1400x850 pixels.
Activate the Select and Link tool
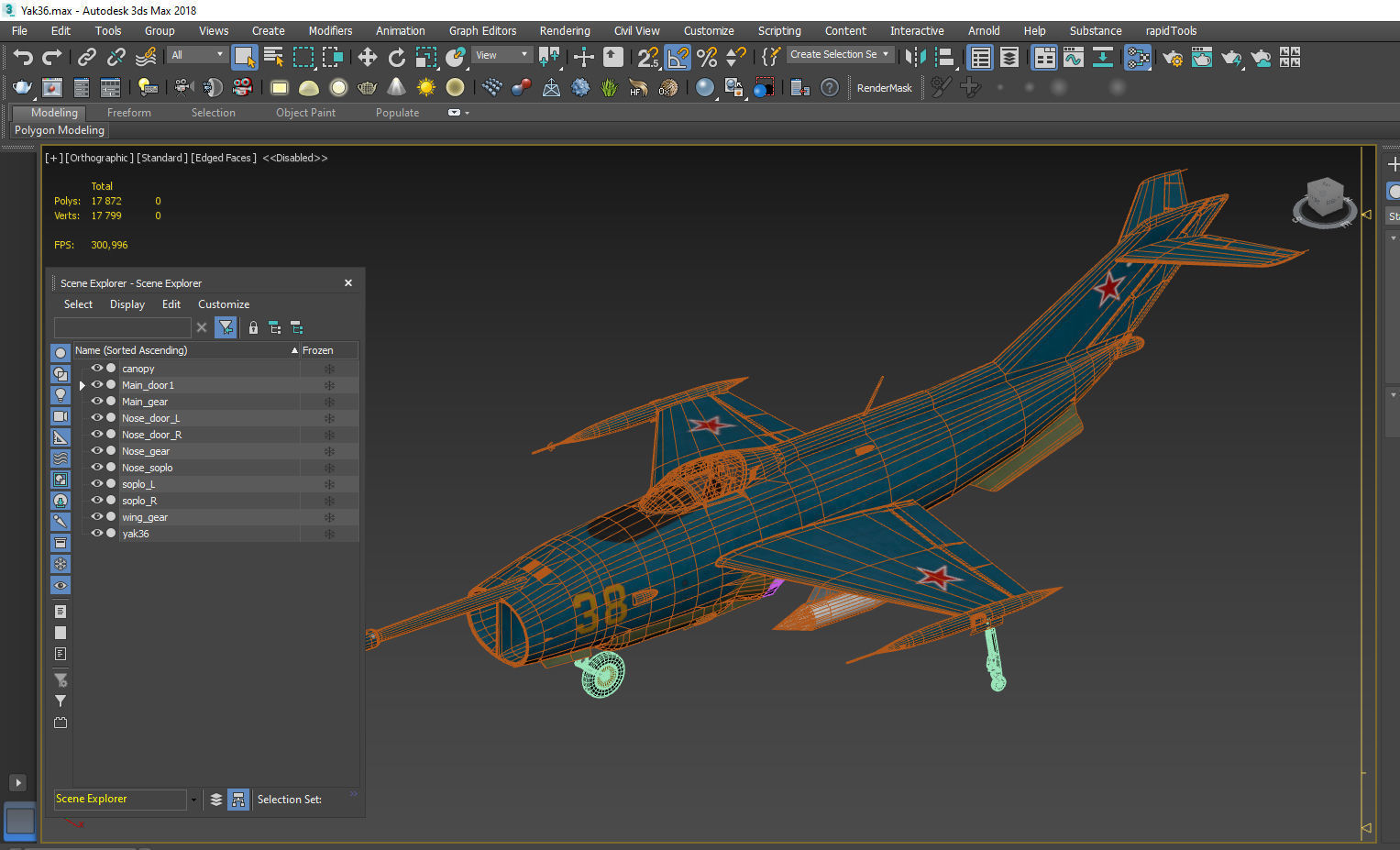point(86,58)
